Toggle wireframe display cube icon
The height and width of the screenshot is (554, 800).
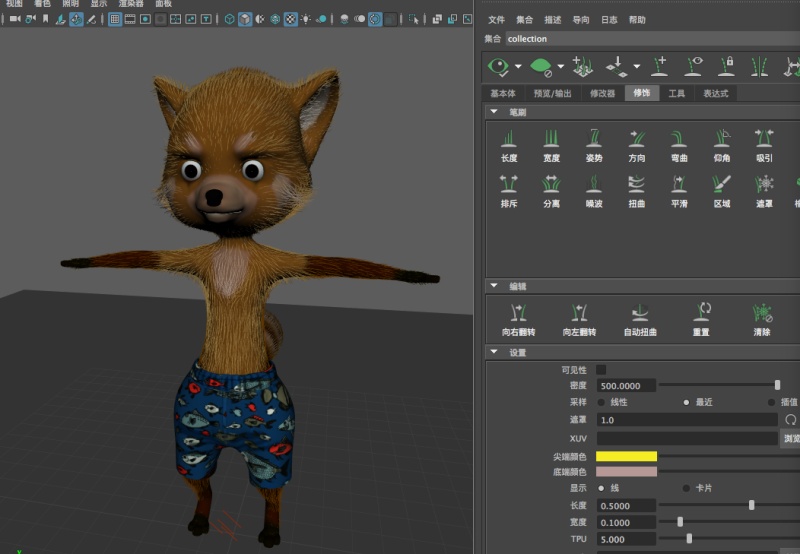coord(230,19)
